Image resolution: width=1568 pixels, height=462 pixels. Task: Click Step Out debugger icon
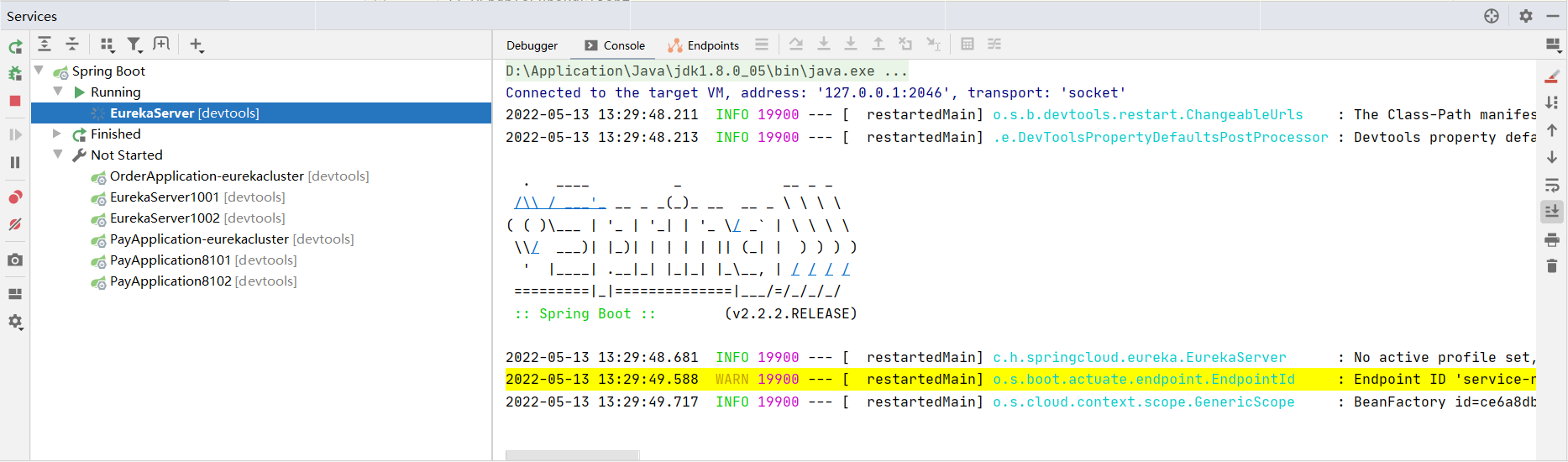(x=878, y=44)
